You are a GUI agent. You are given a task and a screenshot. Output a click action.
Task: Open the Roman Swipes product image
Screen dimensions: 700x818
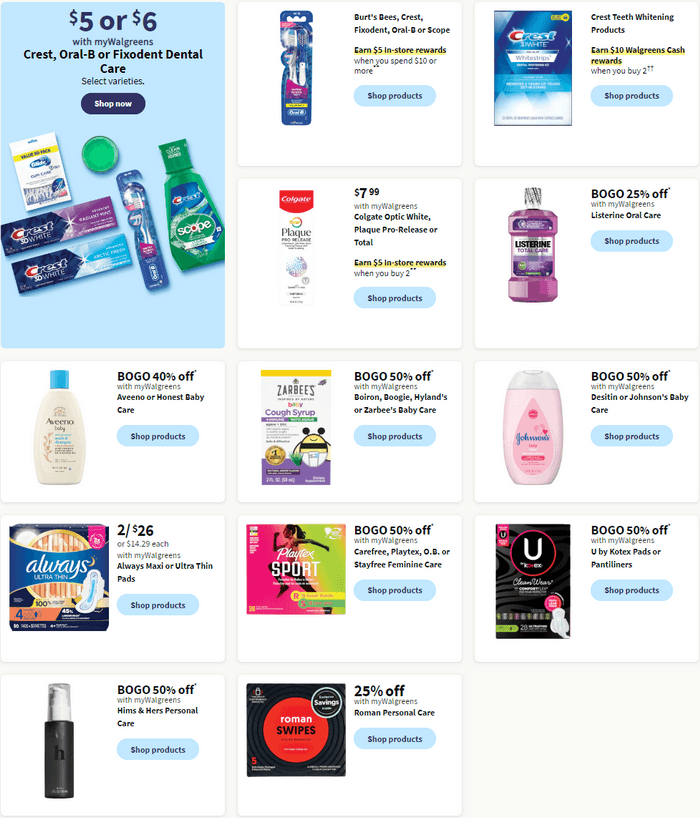[296, 730]
